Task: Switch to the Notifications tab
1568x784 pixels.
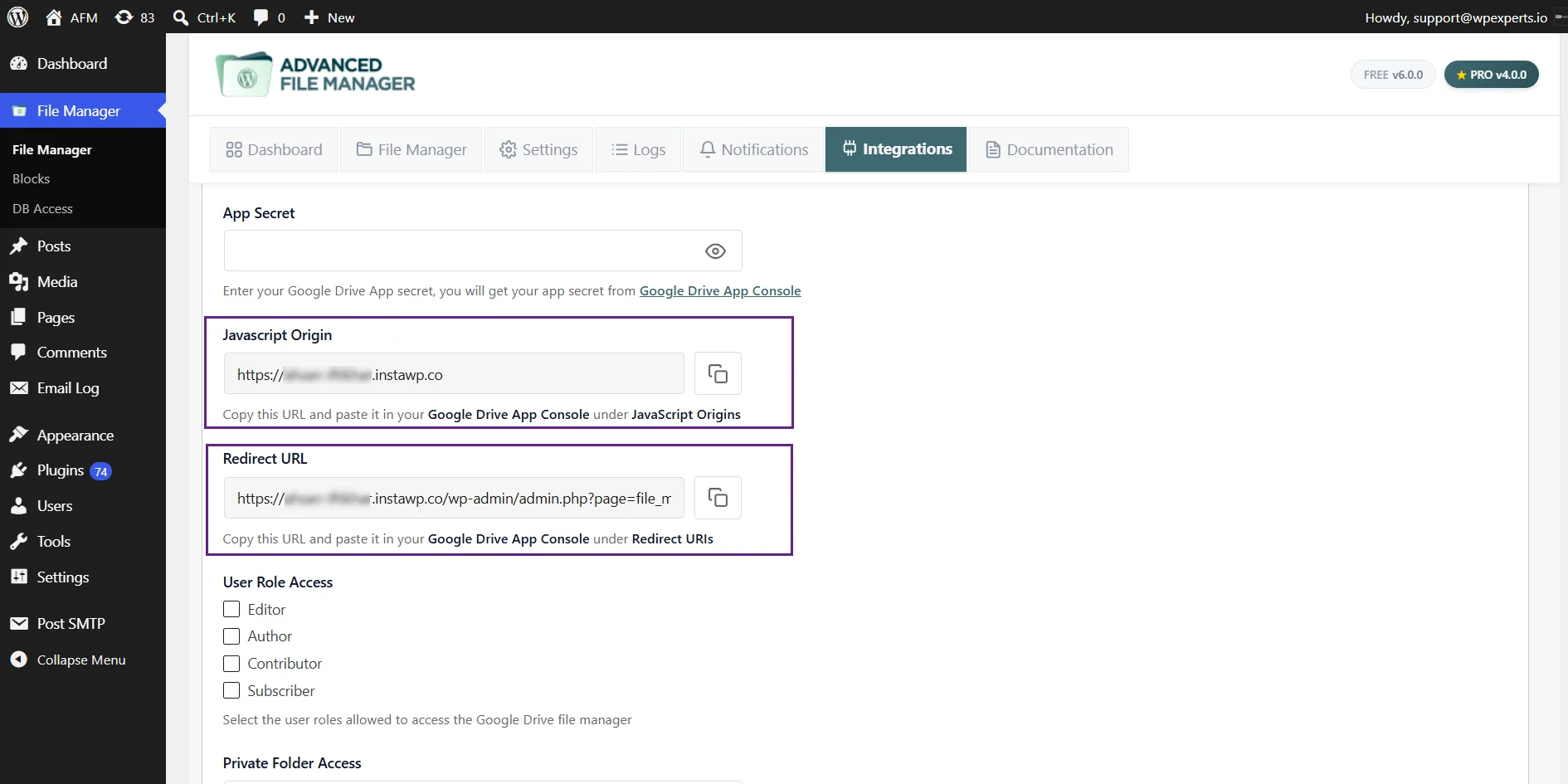Action: (x=754, y=149)
